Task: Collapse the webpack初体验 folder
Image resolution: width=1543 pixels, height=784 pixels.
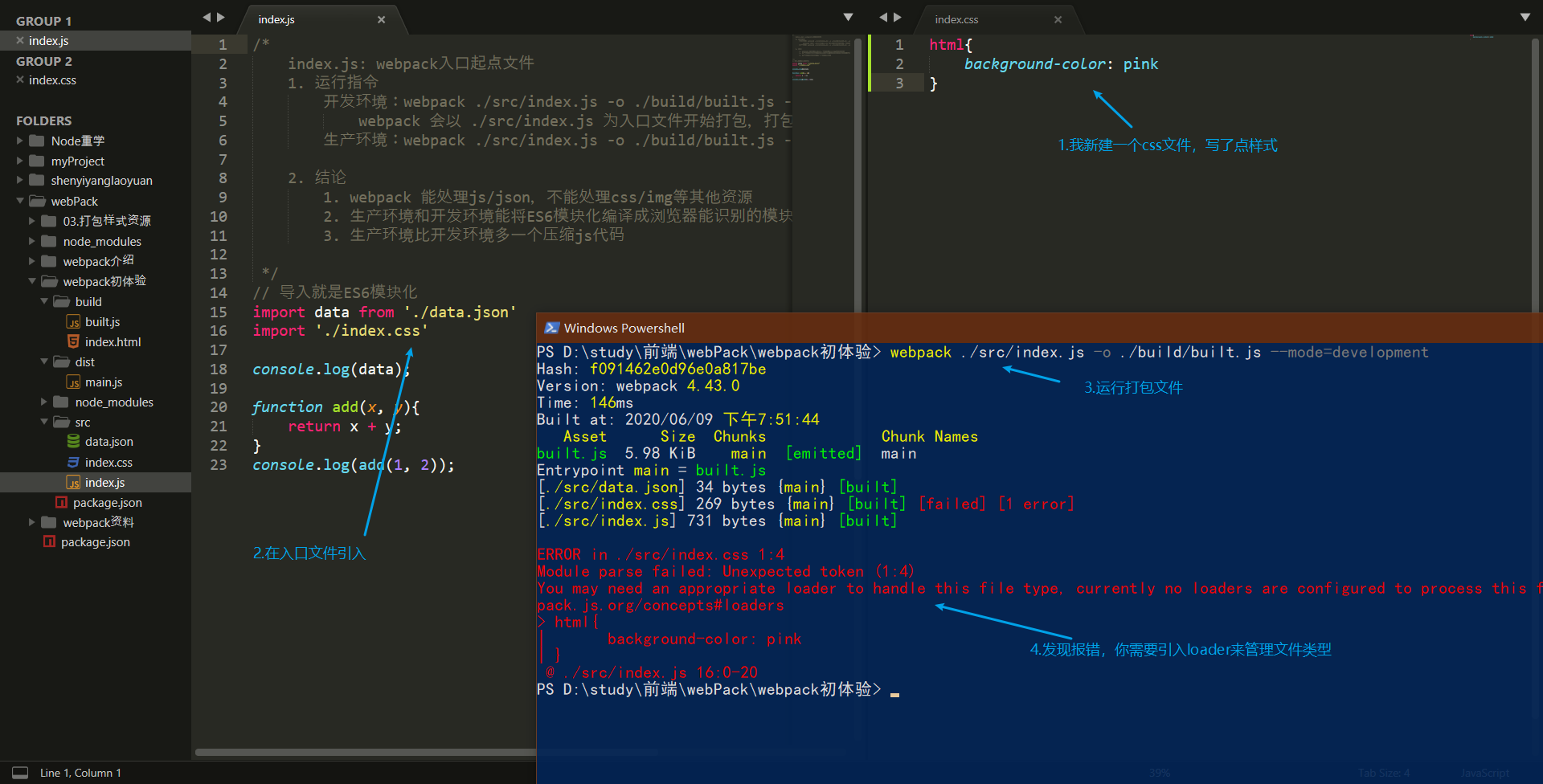Action: tap(32, 281)
